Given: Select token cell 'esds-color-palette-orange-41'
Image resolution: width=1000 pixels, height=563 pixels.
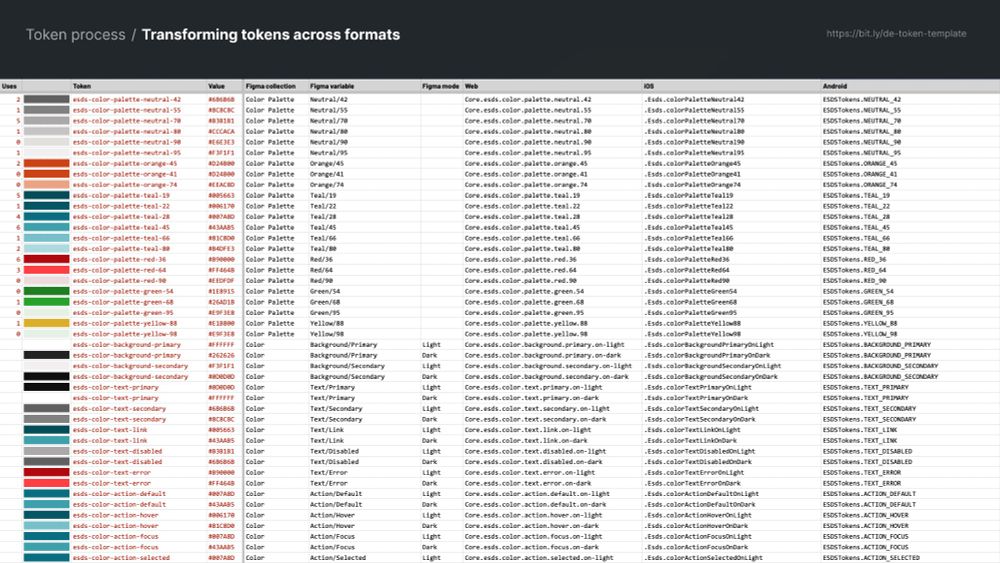Looking at the screenshot, I should click(x=125, y=174).
